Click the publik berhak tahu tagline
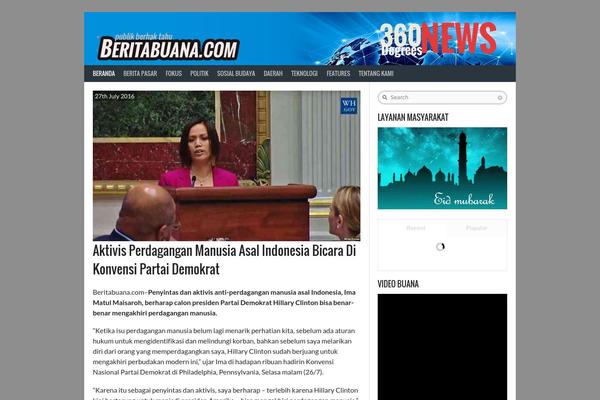600x400 pixels. pyautogui.click(x=143, y=37)
